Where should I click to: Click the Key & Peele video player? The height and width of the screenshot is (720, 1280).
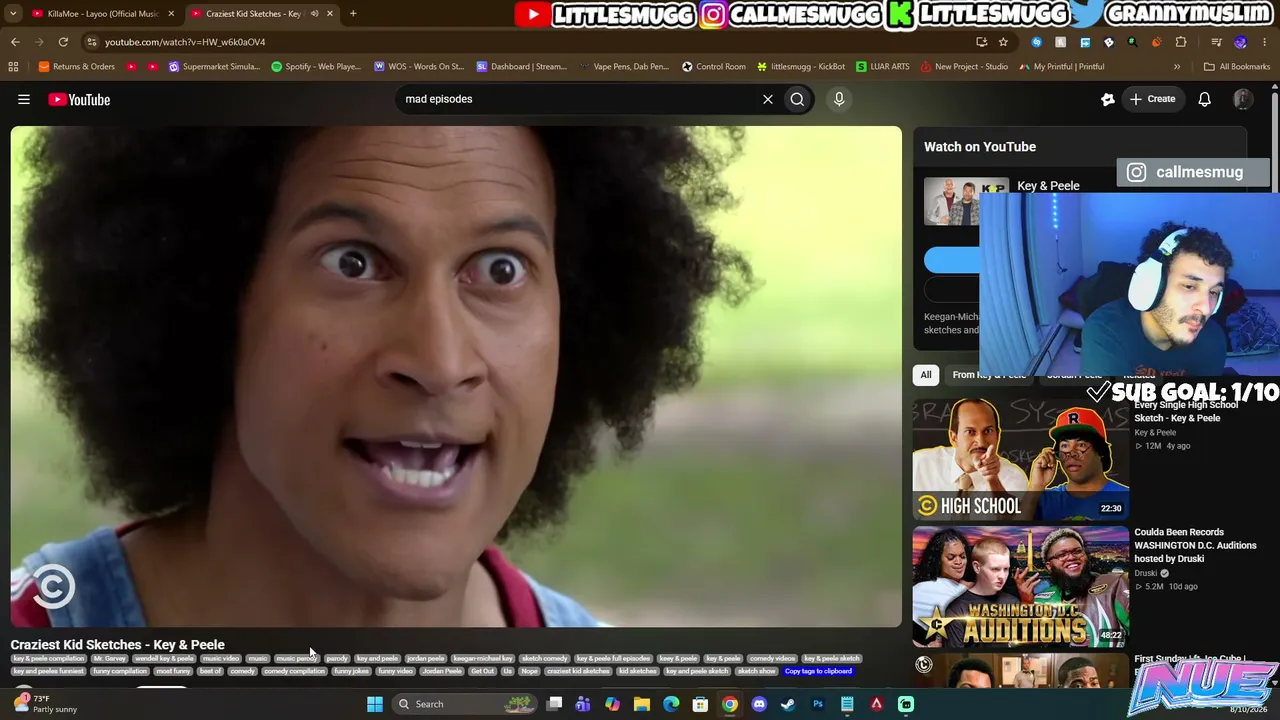coord(456,376)
